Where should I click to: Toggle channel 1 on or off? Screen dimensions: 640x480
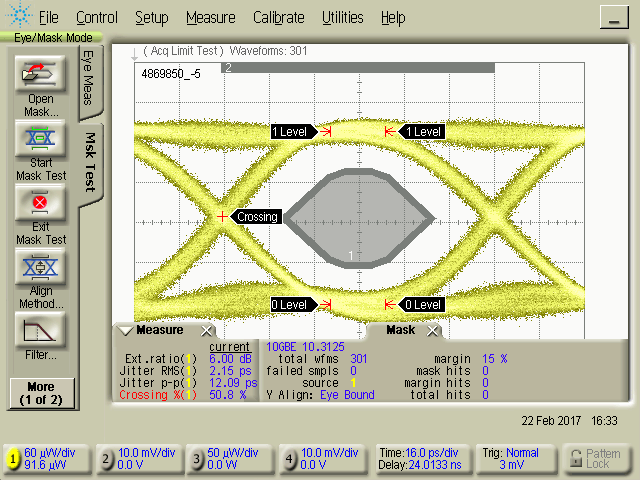click(13, 459)
